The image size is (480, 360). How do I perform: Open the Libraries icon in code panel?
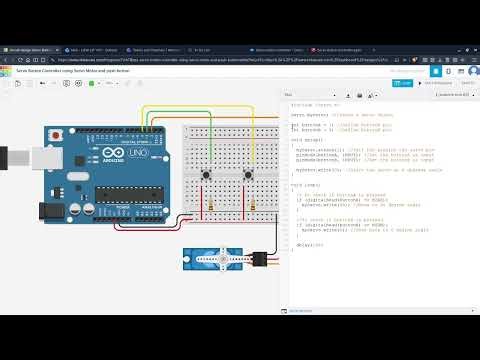360,96
